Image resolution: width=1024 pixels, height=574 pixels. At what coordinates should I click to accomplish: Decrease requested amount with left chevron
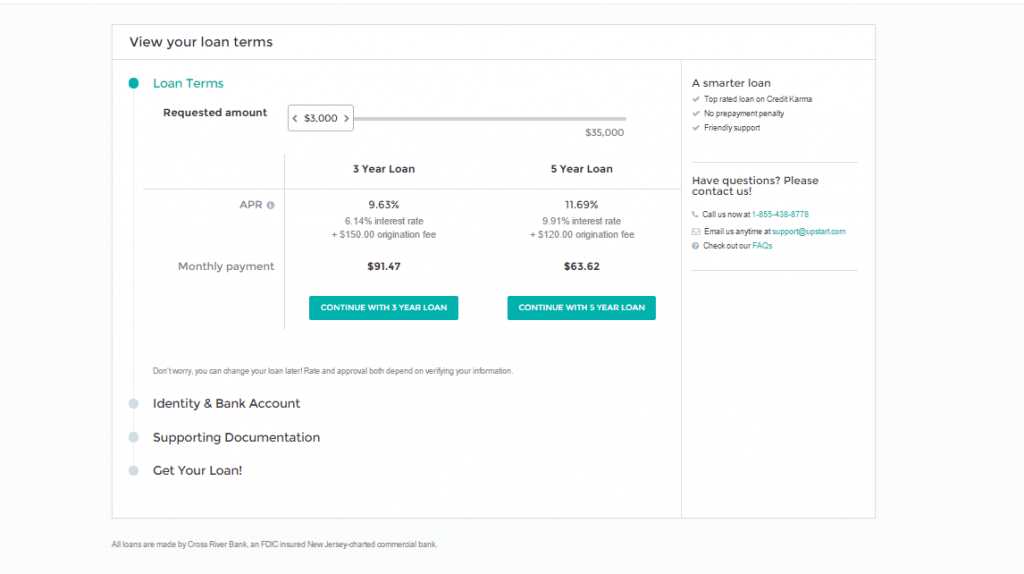[x=295, y=118]
